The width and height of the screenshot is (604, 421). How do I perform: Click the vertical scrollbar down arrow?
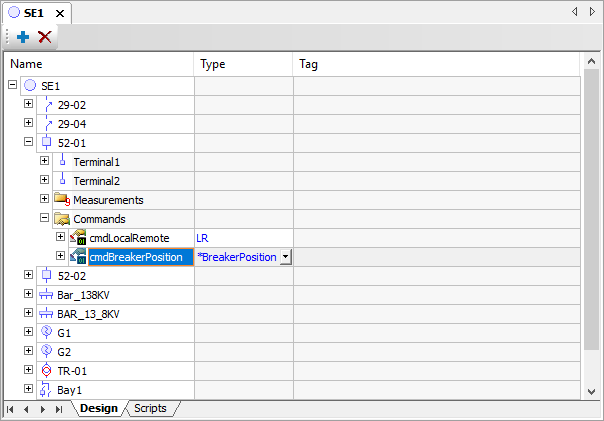pyautogui.click(x=590, y=391)
